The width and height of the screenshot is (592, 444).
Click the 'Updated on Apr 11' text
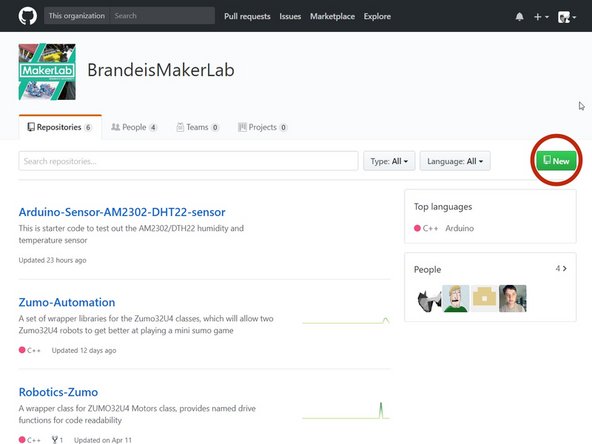103,440
